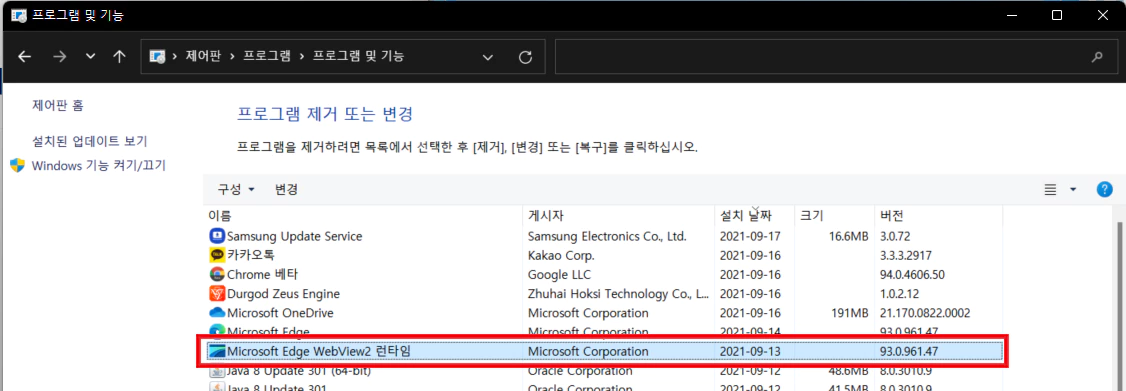Click install date 2021-09-13
This screenshot has height=391, width=1126.
[750, 351]
